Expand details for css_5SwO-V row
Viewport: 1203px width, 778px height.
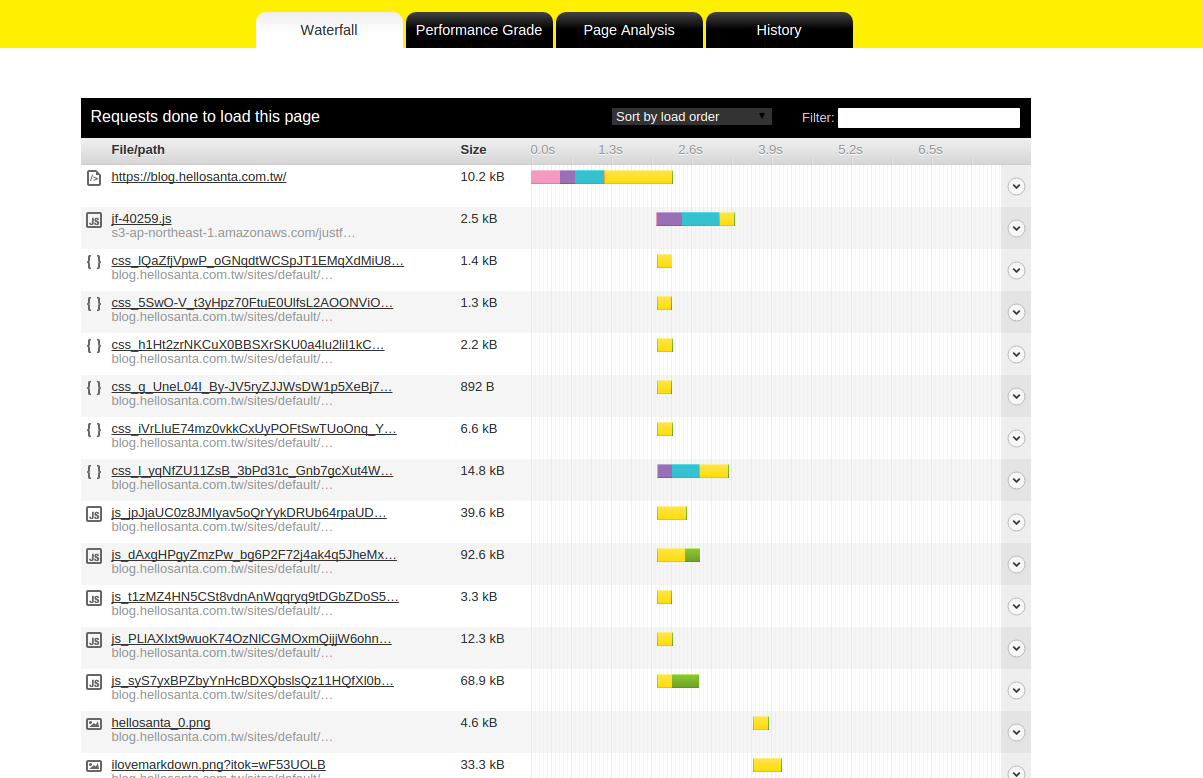tap(1016, 312)
